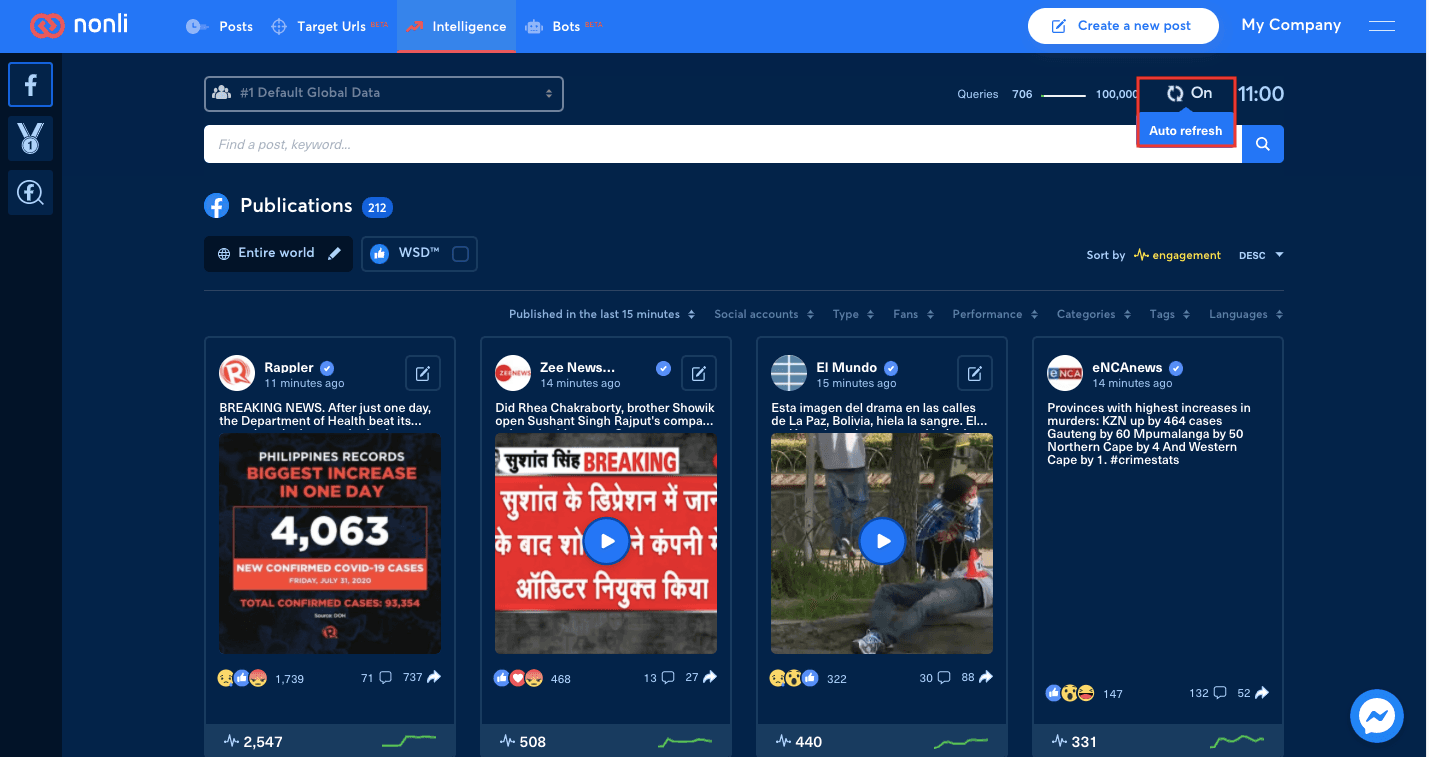Click Create a new post button
This screenshot has width=1429, height=757.
(1123, 26)
